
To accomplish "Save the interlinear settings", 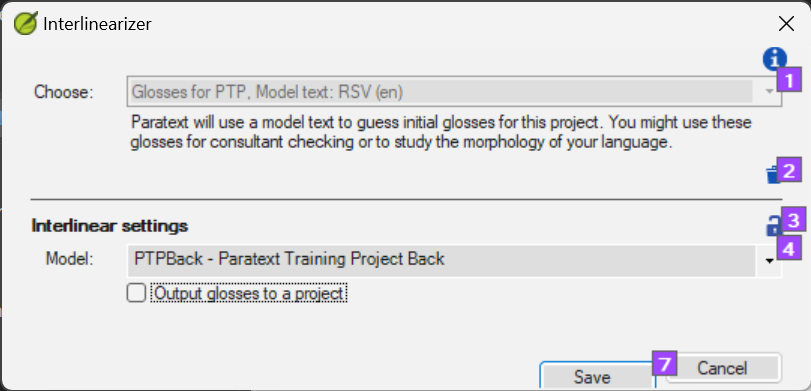I will (x=592, y=377).
